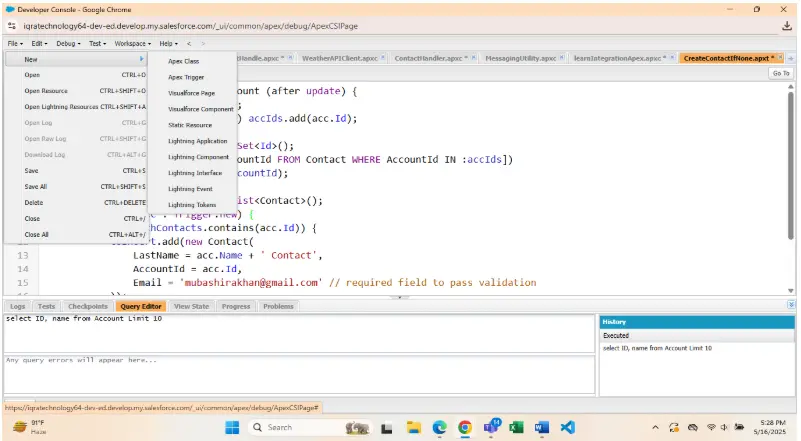
Task: Close the WeatherAPIClient.apxc tab
Action: tap(383, 58)
